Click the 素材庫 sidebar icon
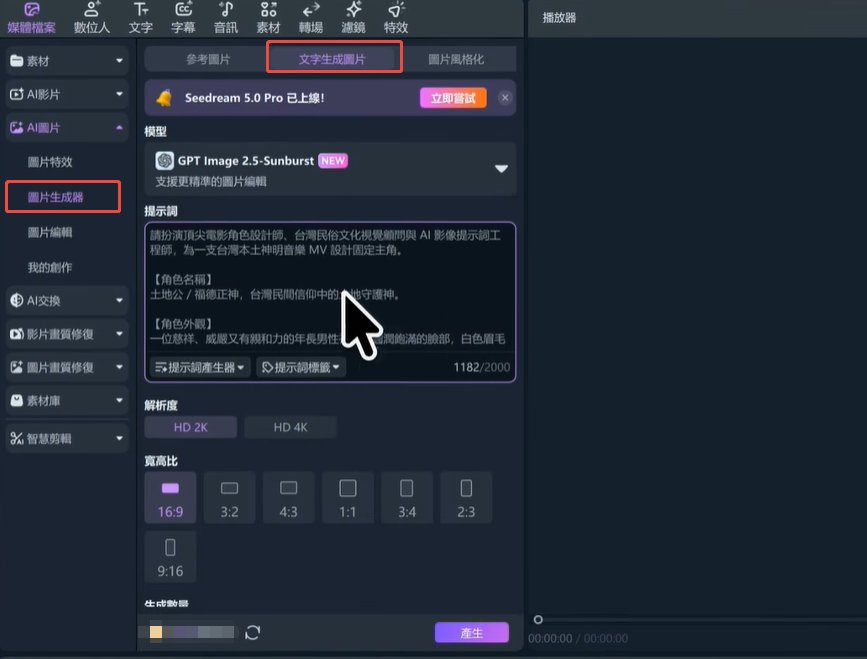 (x=17, y=400)
